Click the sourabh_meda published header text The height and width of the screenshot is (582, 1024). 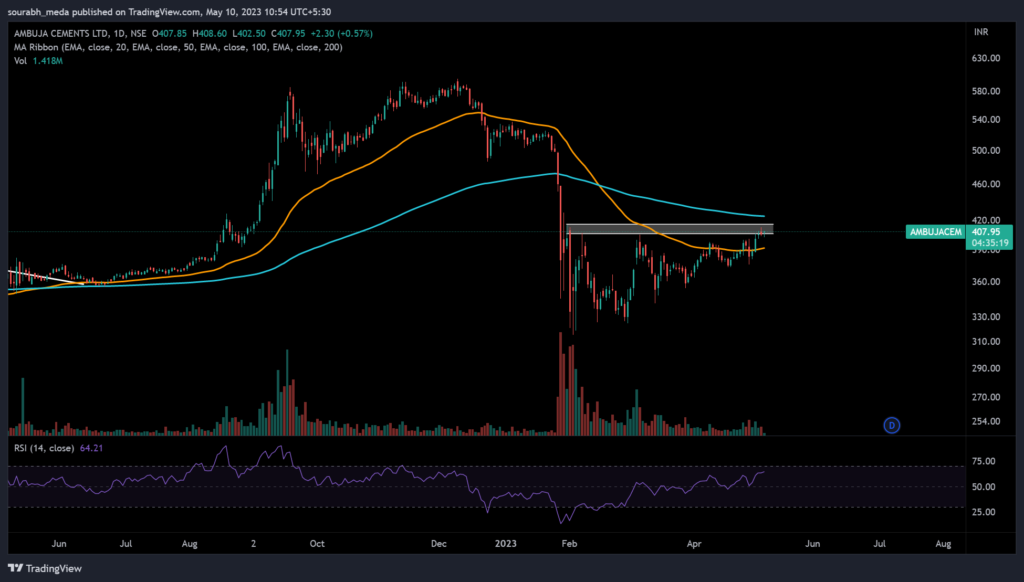169,12
